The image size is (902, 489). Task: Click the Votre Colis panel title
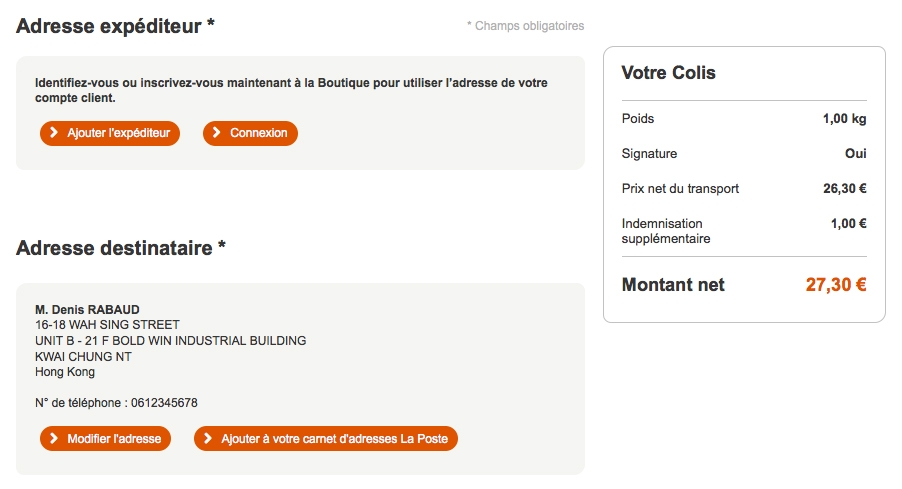coord(668,73)
